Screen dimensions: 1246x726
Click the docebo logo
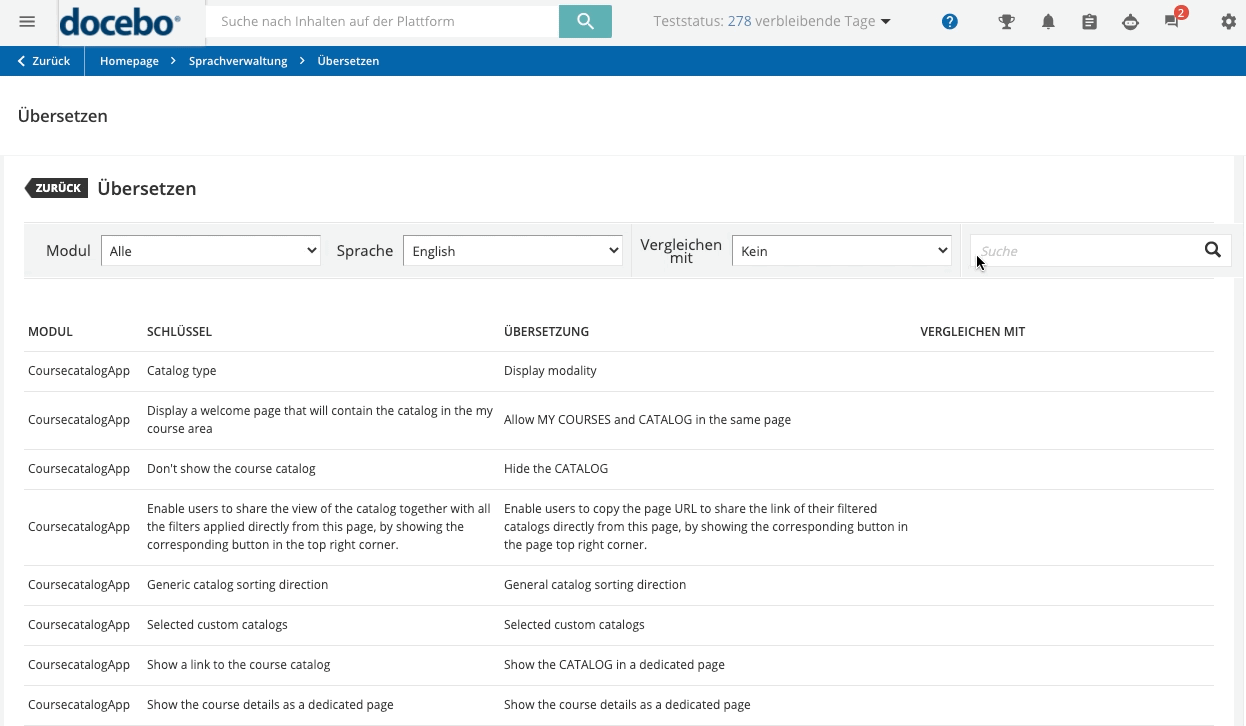click(x=121, y=21)
